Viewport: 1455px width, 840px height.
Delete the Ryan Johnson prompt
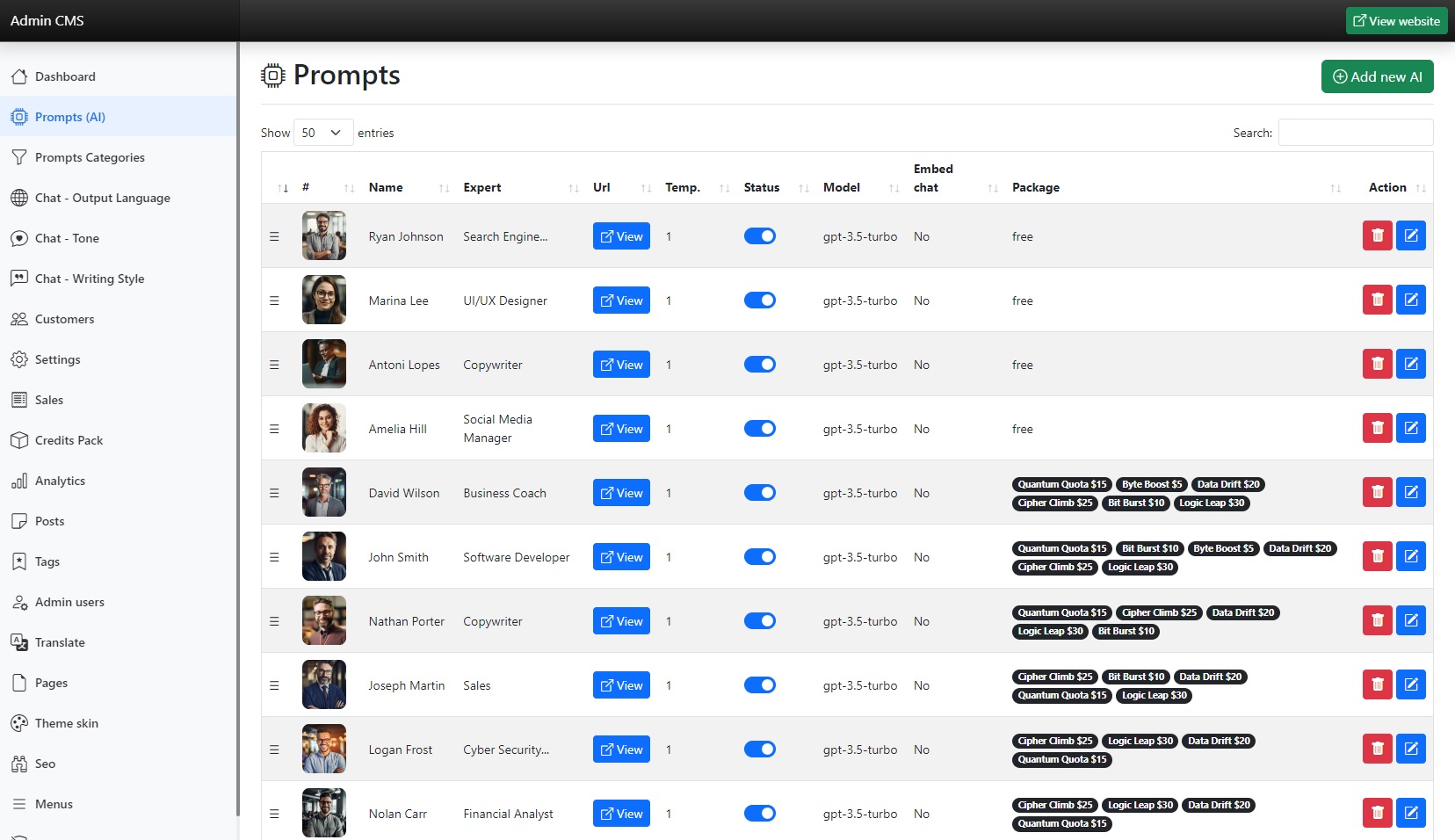(x=1377, y=235)
